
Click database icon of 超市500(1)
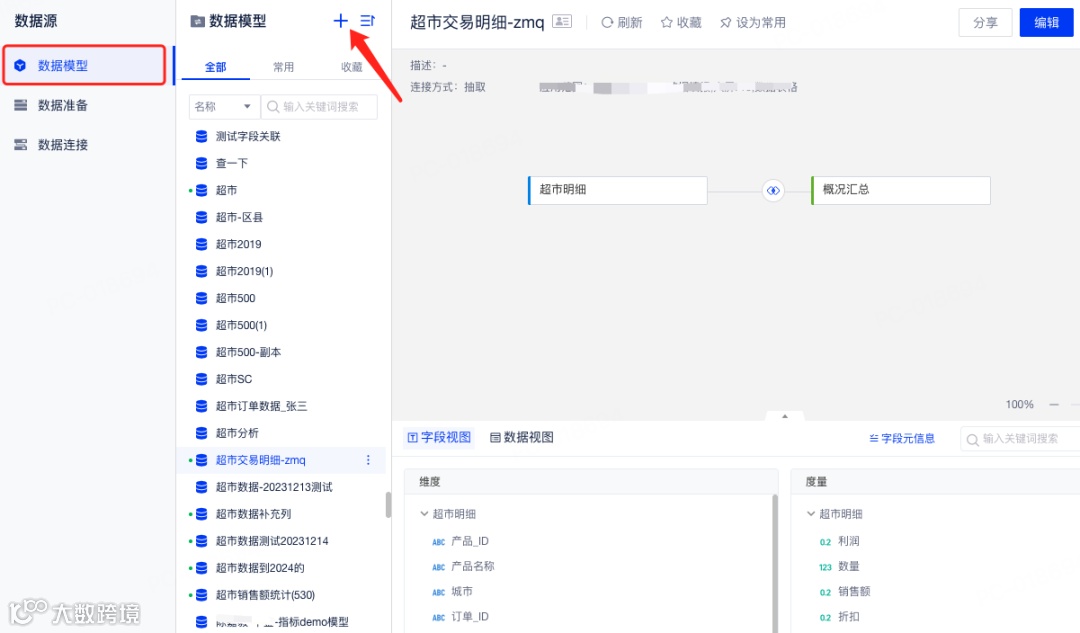point(201,325)
